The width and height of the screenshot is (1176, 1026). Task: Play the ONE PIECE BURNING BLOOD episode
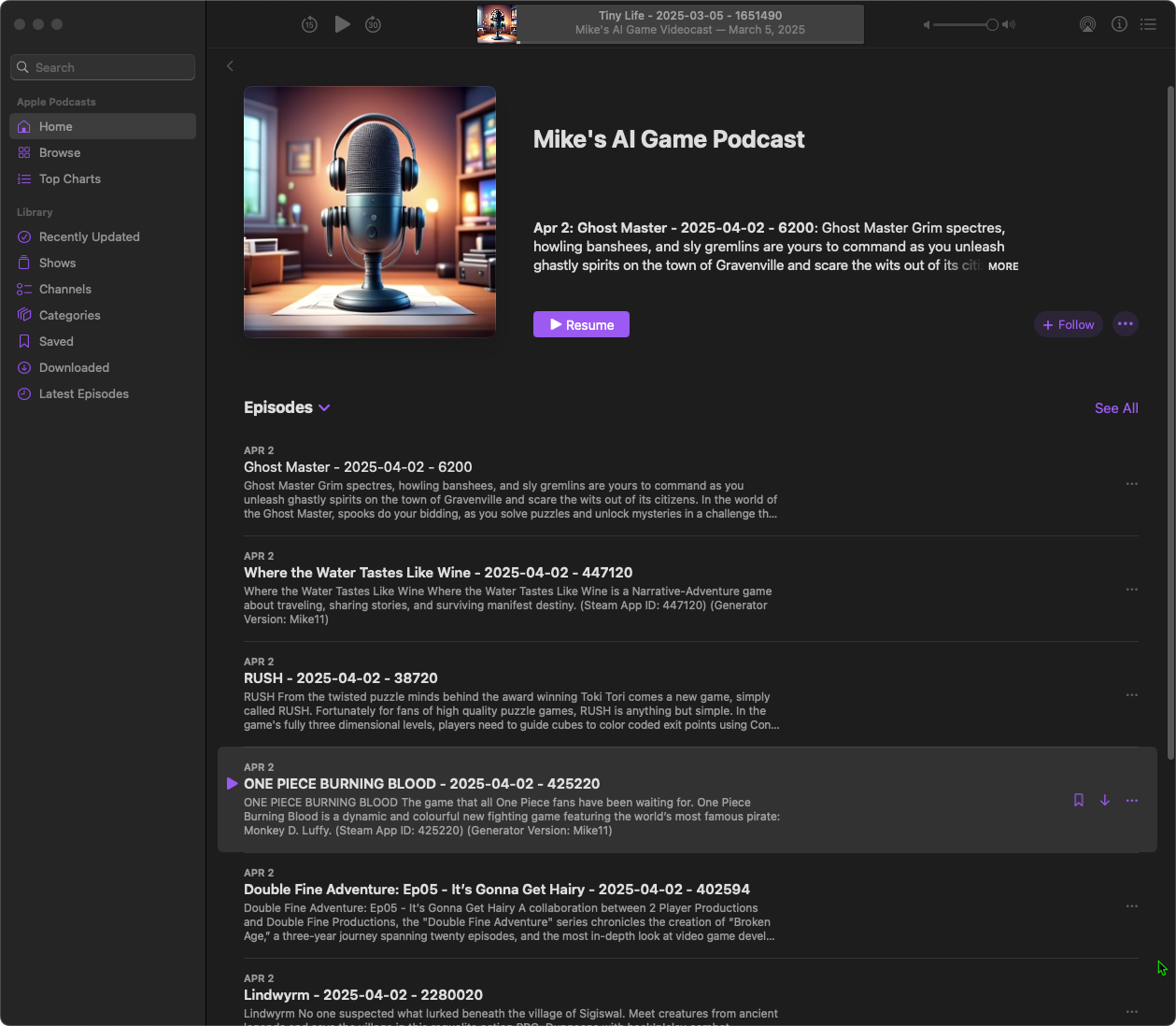pyautogui.click(x=233, y=784)
